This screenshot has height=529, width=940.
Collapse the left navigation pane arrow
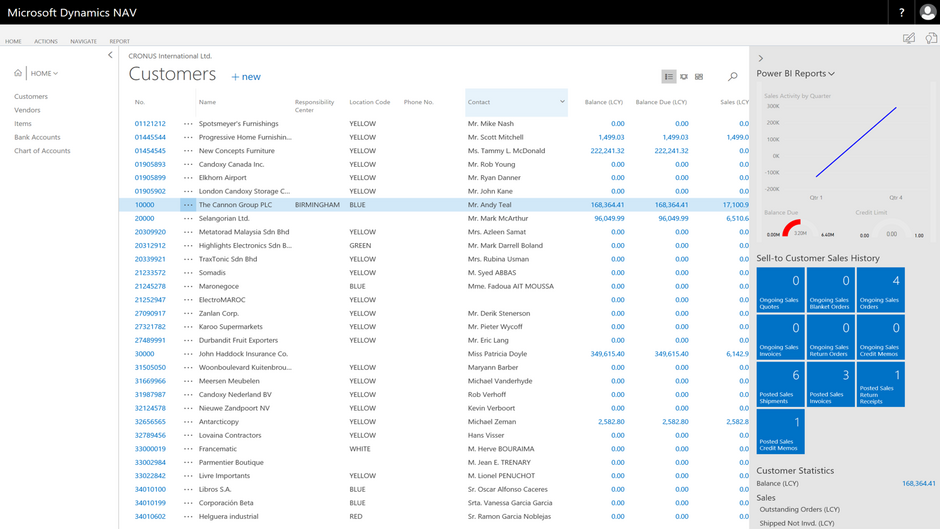110,55
